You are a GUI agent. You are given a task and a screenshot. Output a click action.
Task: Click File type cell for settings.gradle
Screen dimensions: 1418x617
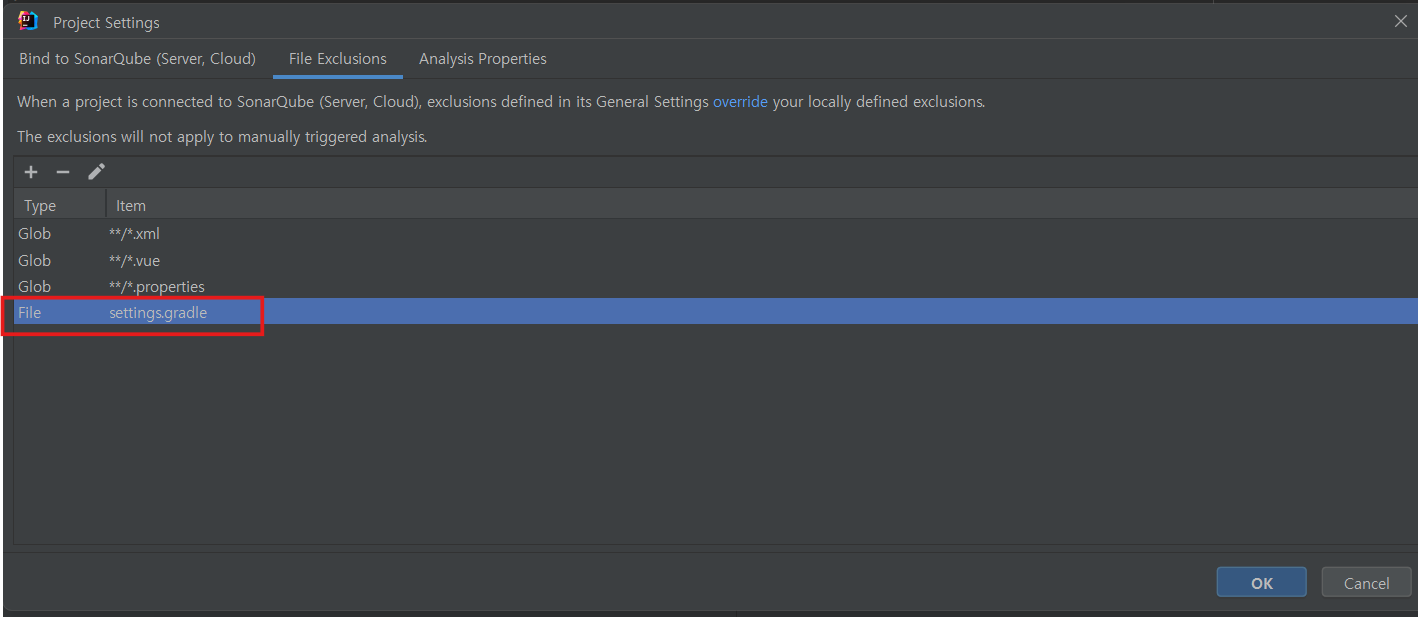30,313
